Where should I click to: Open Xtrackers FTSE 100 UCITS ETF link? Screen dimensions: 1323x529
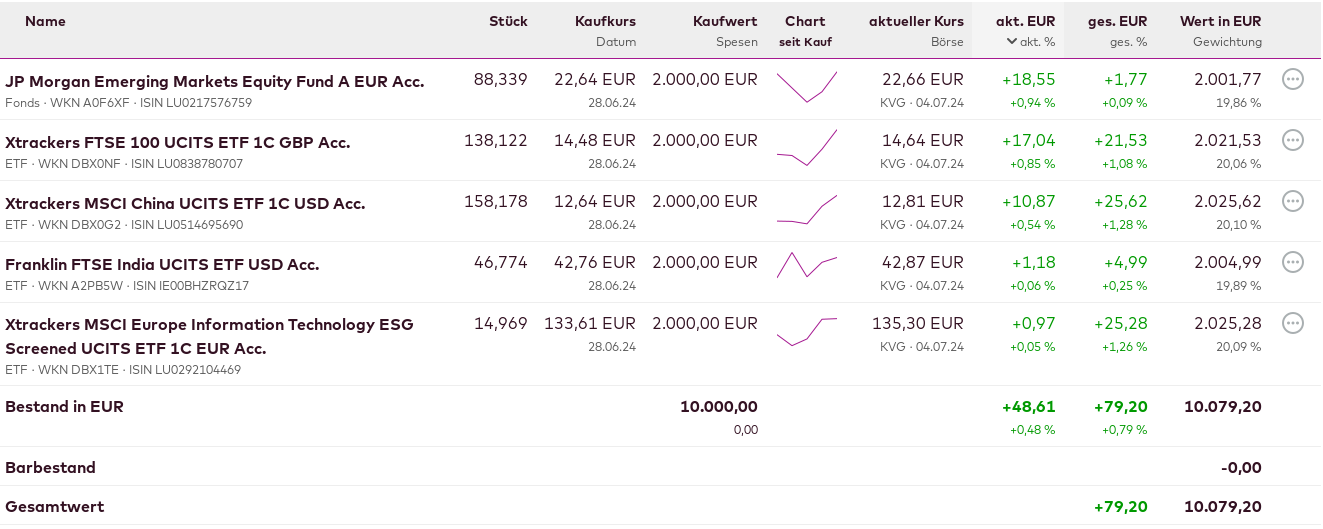pyautogui.click(x=177, y=142)
